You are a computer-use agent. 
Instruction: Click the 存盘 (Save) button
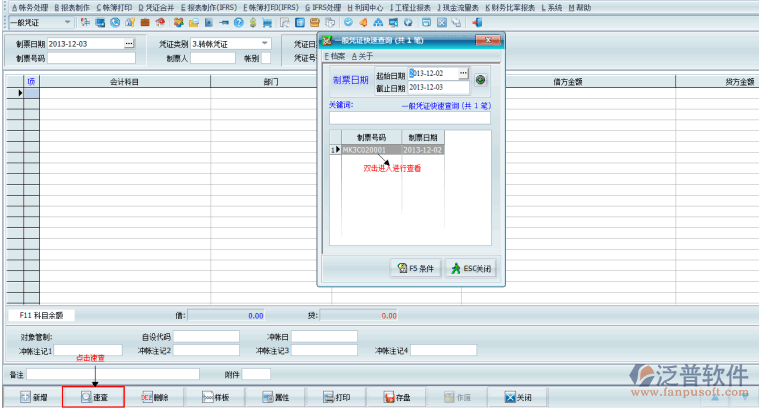(x=397, y=397)
